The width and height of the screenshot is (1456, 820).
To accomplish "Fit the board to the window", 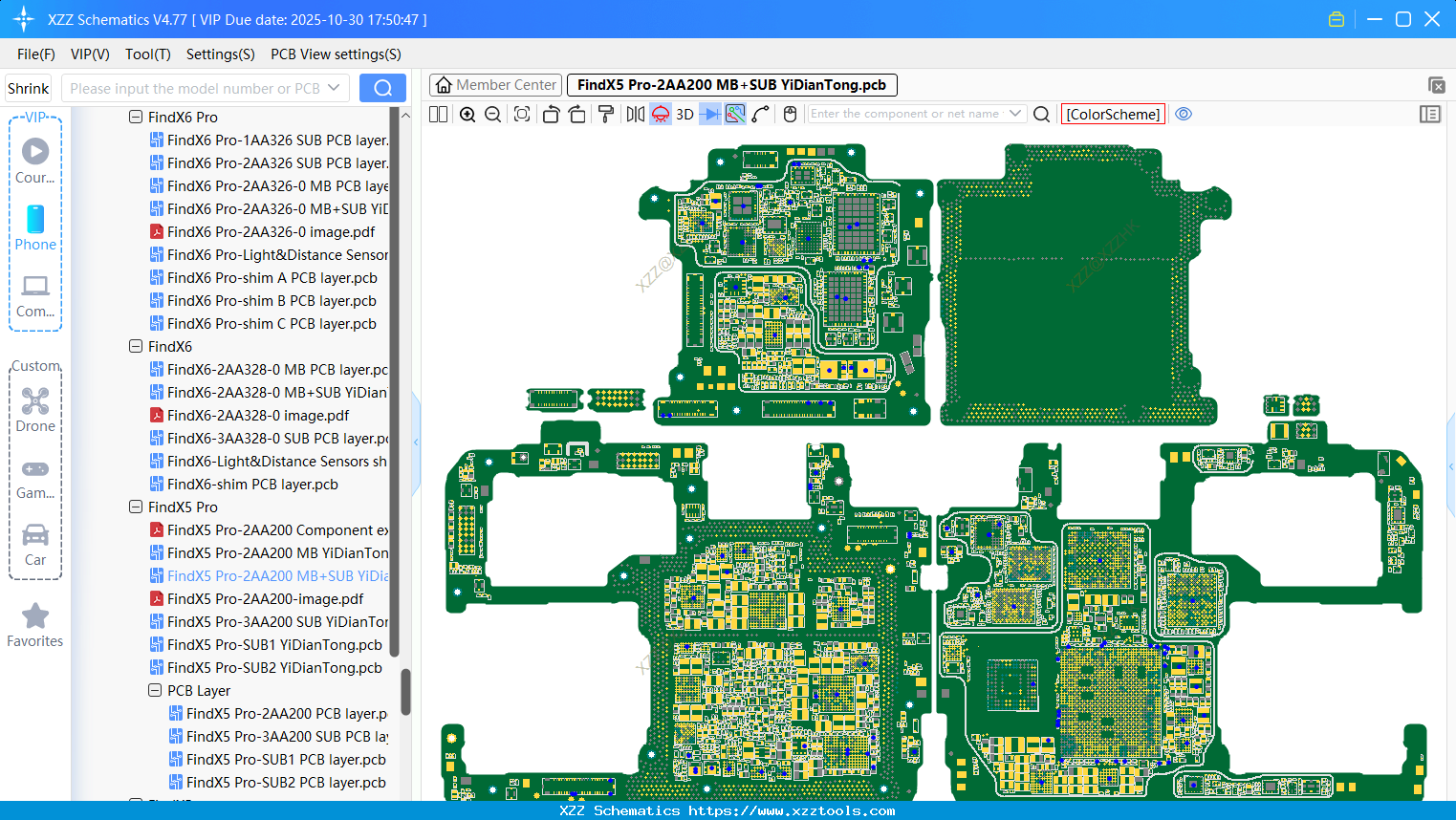I will pyautogui.click(x=522, y=114).
